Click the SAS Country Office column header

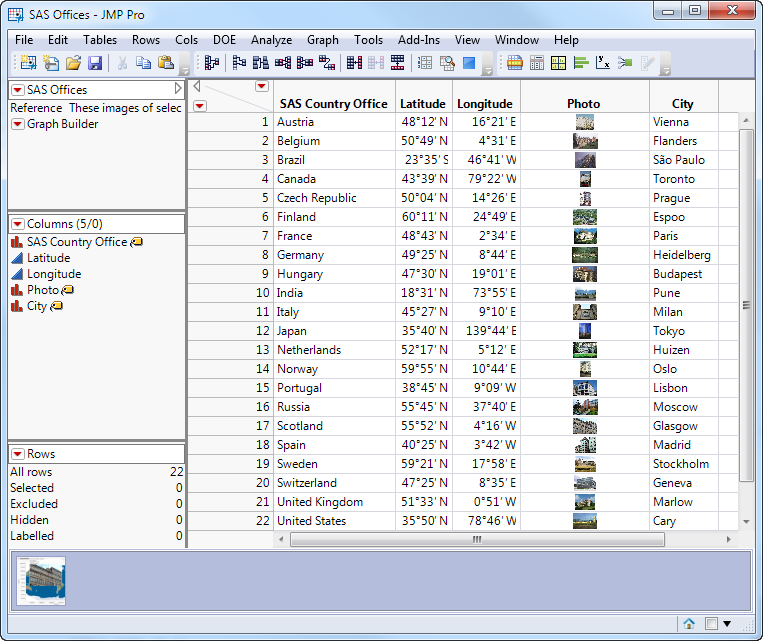[333, 104]
